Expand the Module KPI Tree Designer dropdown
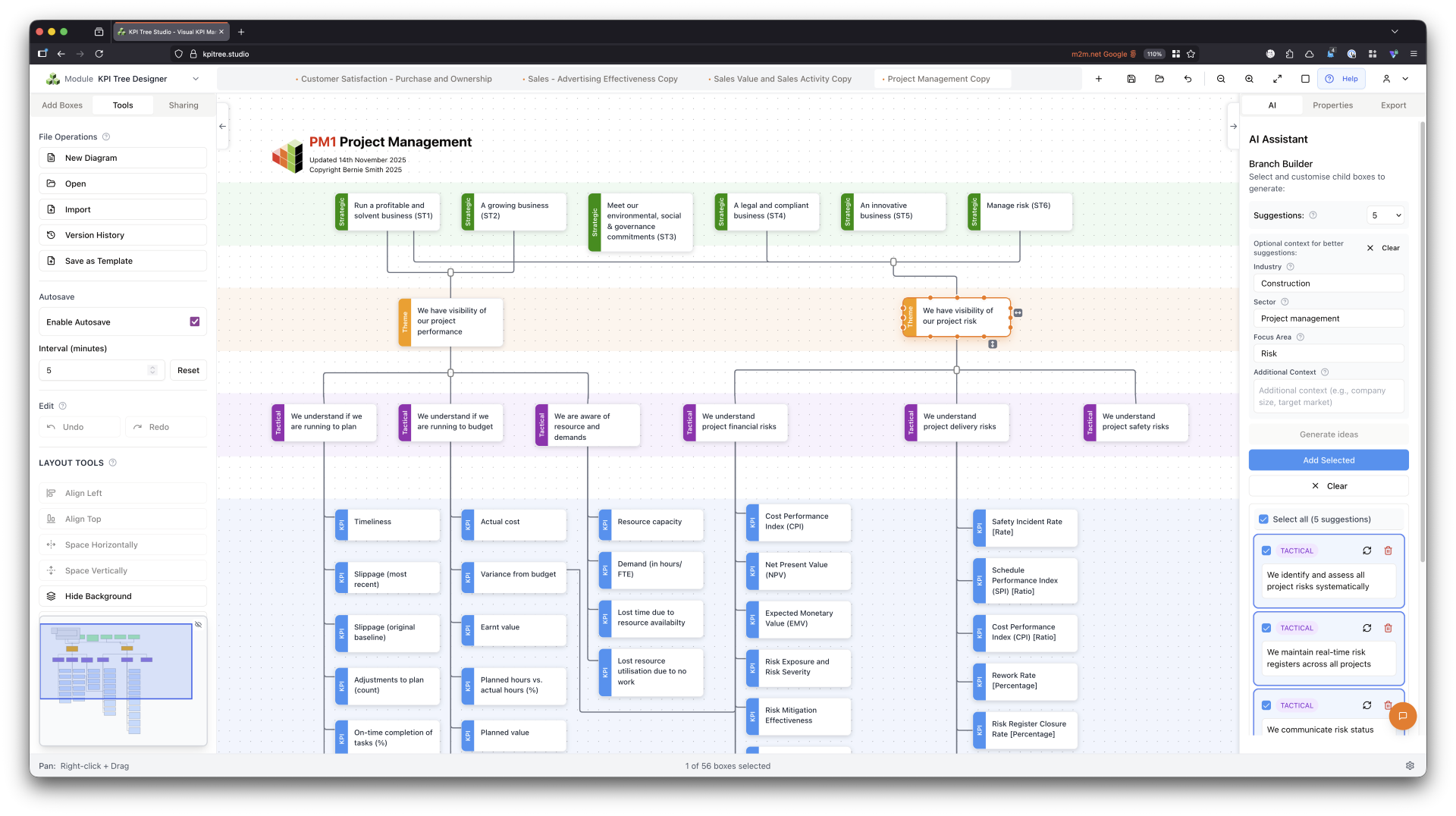 coord(196,78)
